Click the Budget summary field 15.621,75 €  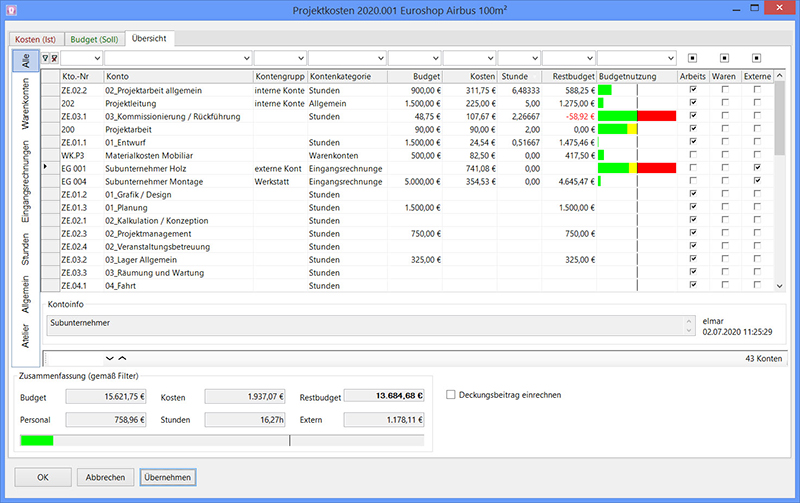[x=106, y=396]
